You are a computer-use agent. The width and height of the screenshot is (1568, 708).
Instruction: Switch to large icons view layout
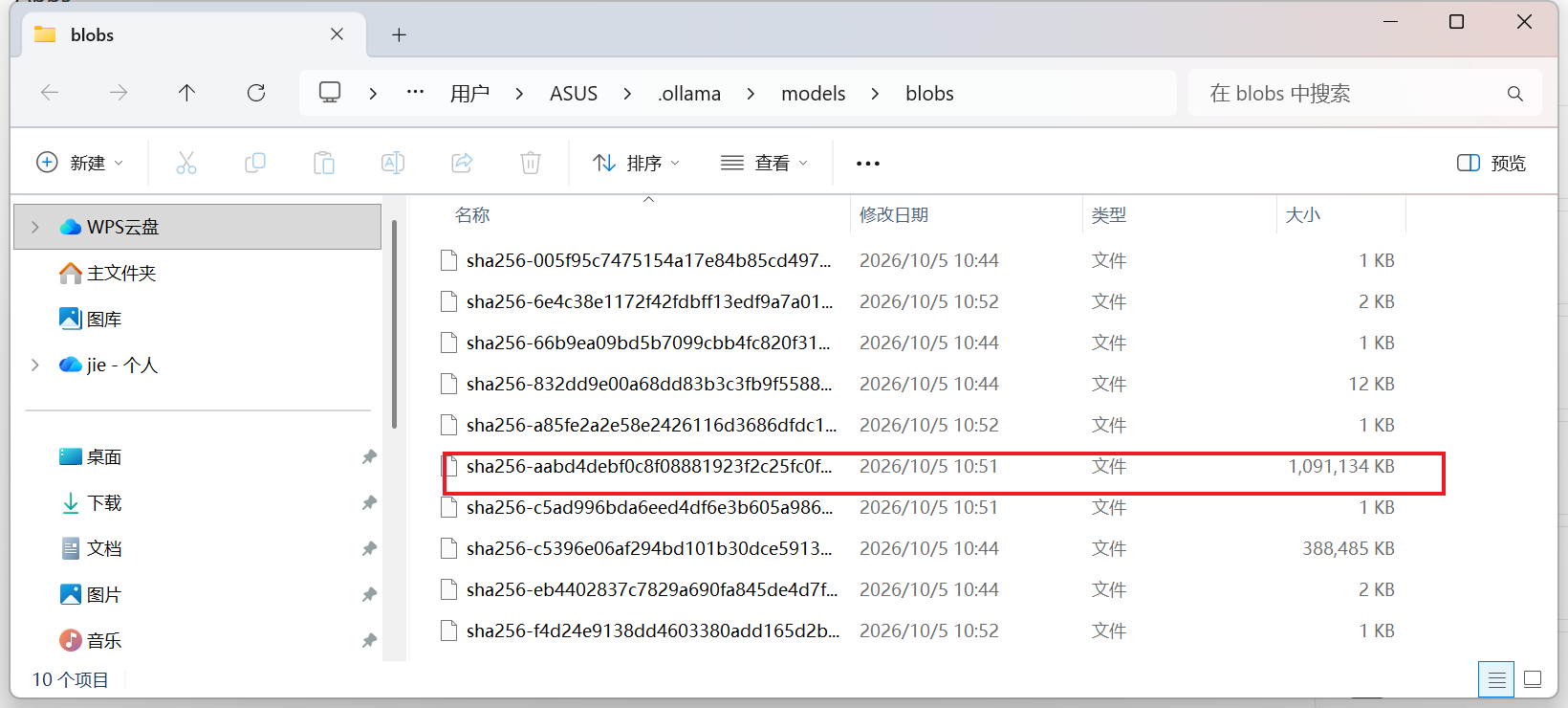[1533, 679]
